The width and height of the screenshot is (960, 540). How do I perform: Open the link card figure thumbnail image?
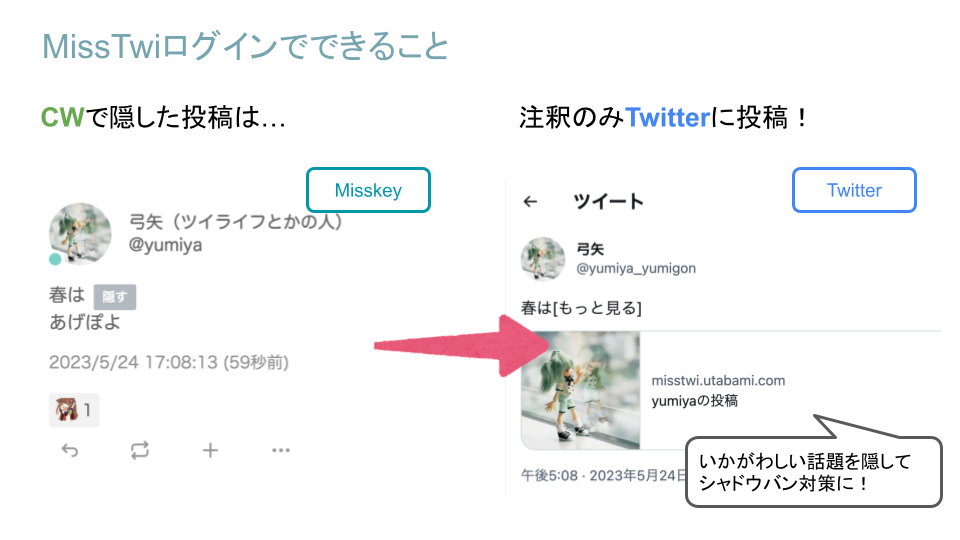580,391
